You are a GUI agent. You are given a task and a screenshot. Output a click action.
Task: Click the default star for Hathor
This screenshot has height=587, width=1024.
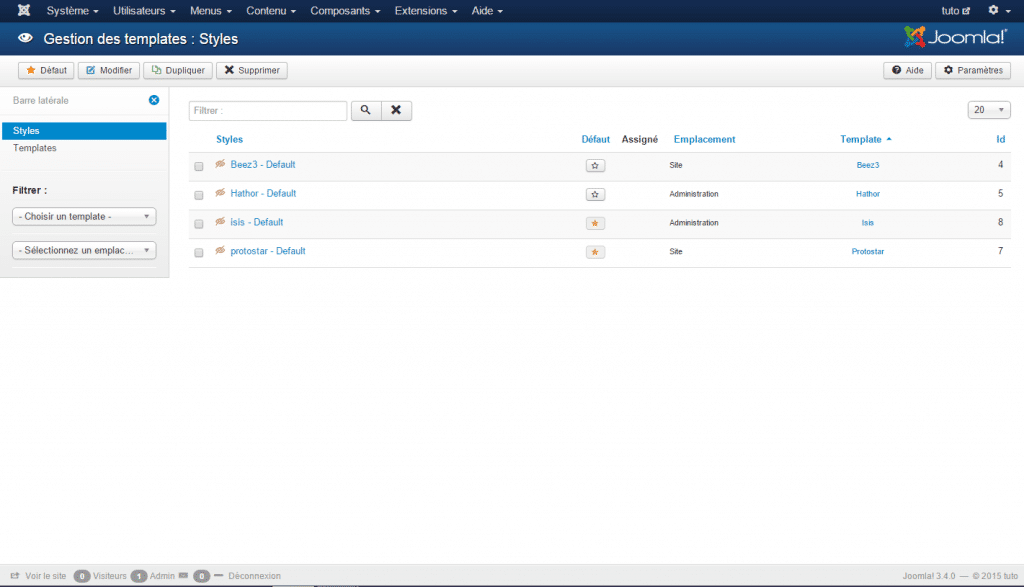coord(595,194)
